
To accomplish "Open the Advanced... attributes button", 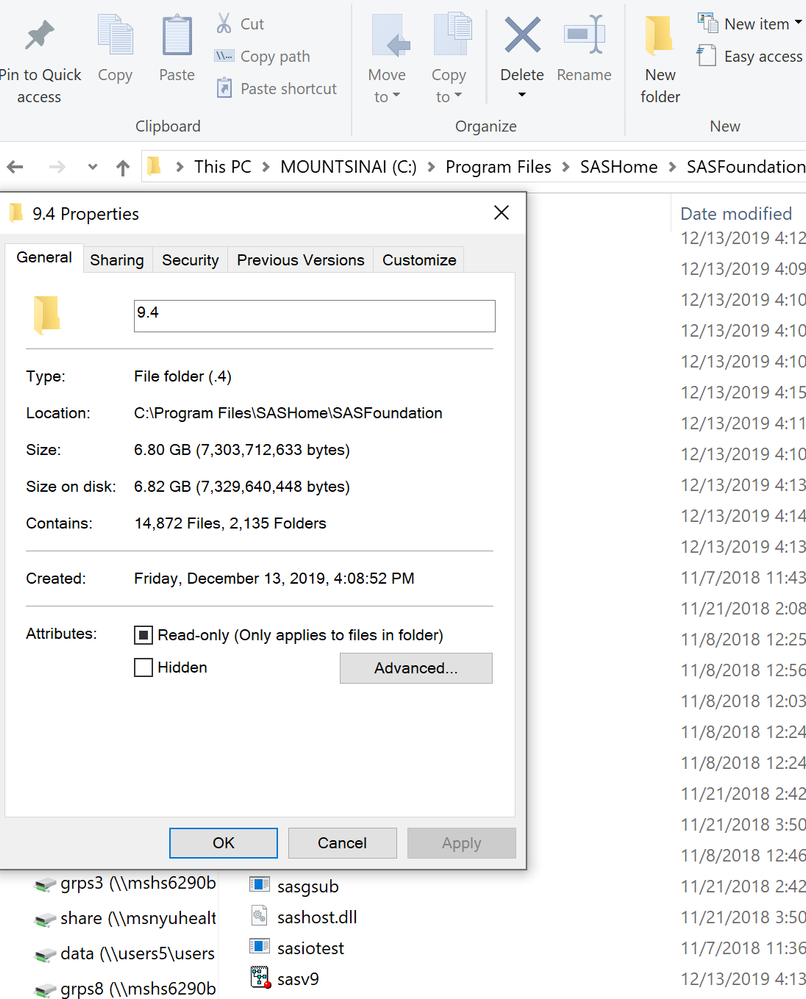I will coord(416,668).
